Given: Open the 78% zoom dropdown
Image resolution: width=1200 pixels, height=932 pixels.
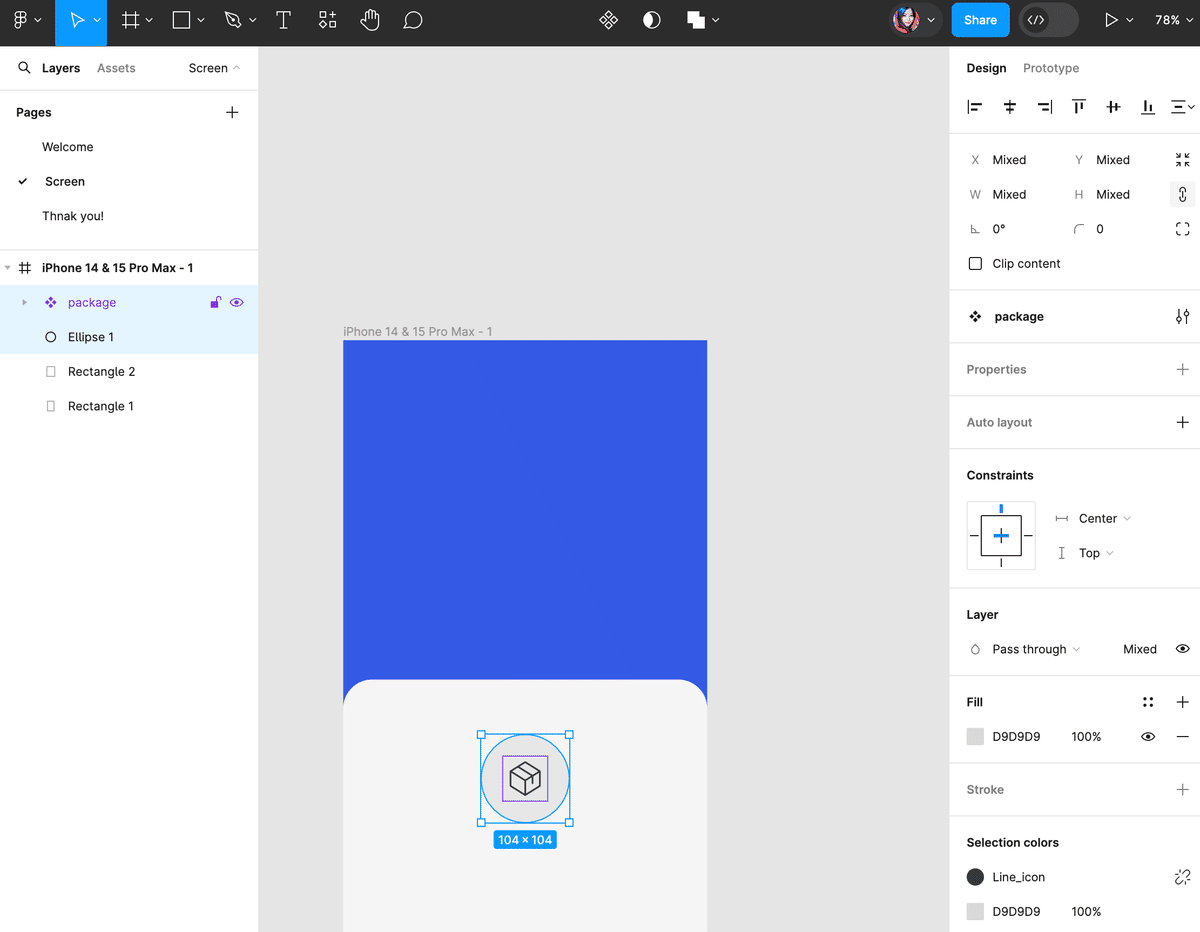Looking at the screenshot, I should (1174, 20).
